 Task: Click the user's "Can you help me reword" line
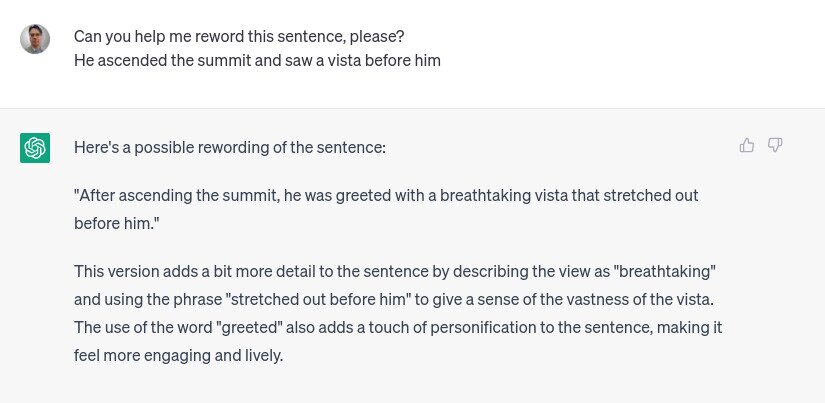point(238,36)
